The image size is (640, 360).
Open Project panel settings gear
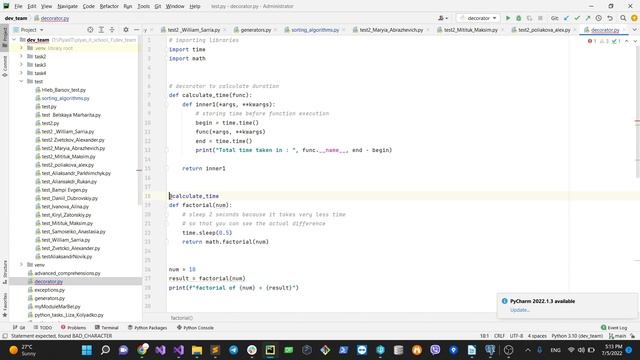click(x=126, y=30)
